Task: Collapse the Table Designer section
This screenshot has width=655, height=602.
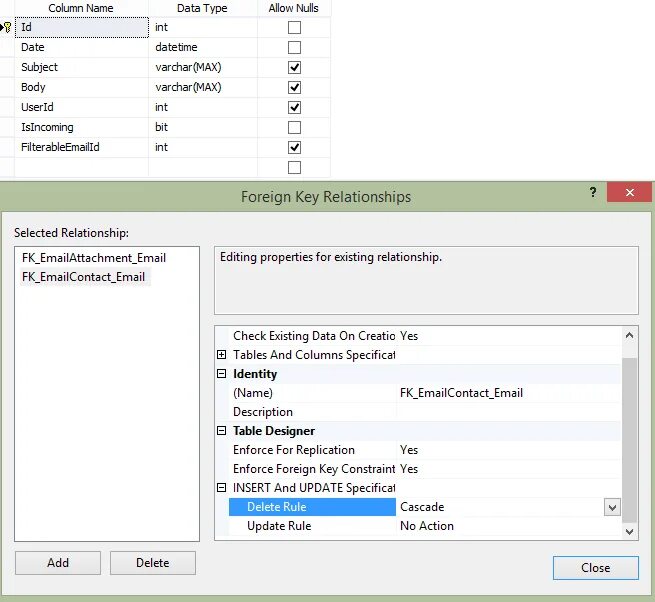Action: pyautogui.click(x=222, y=431)
